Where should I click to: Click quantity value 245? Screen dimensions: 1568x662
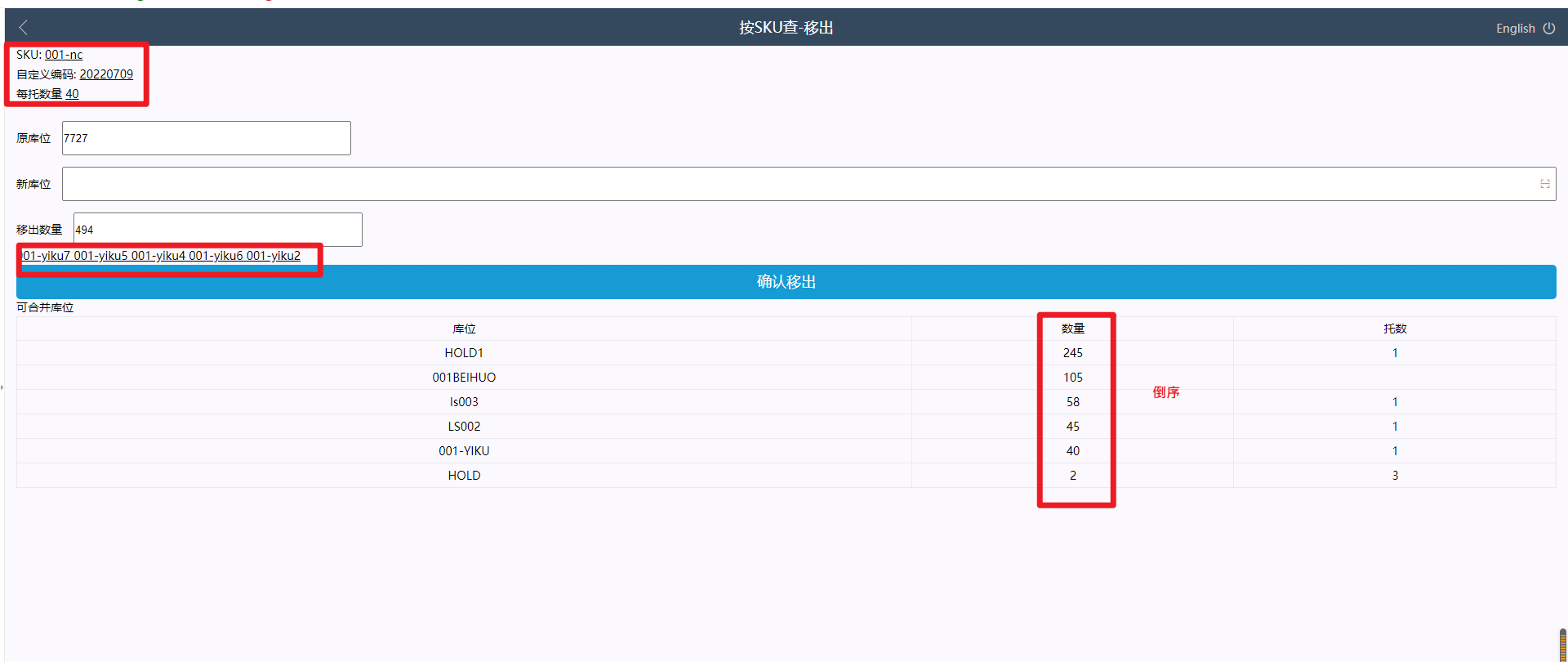[x=1073, y=353]
